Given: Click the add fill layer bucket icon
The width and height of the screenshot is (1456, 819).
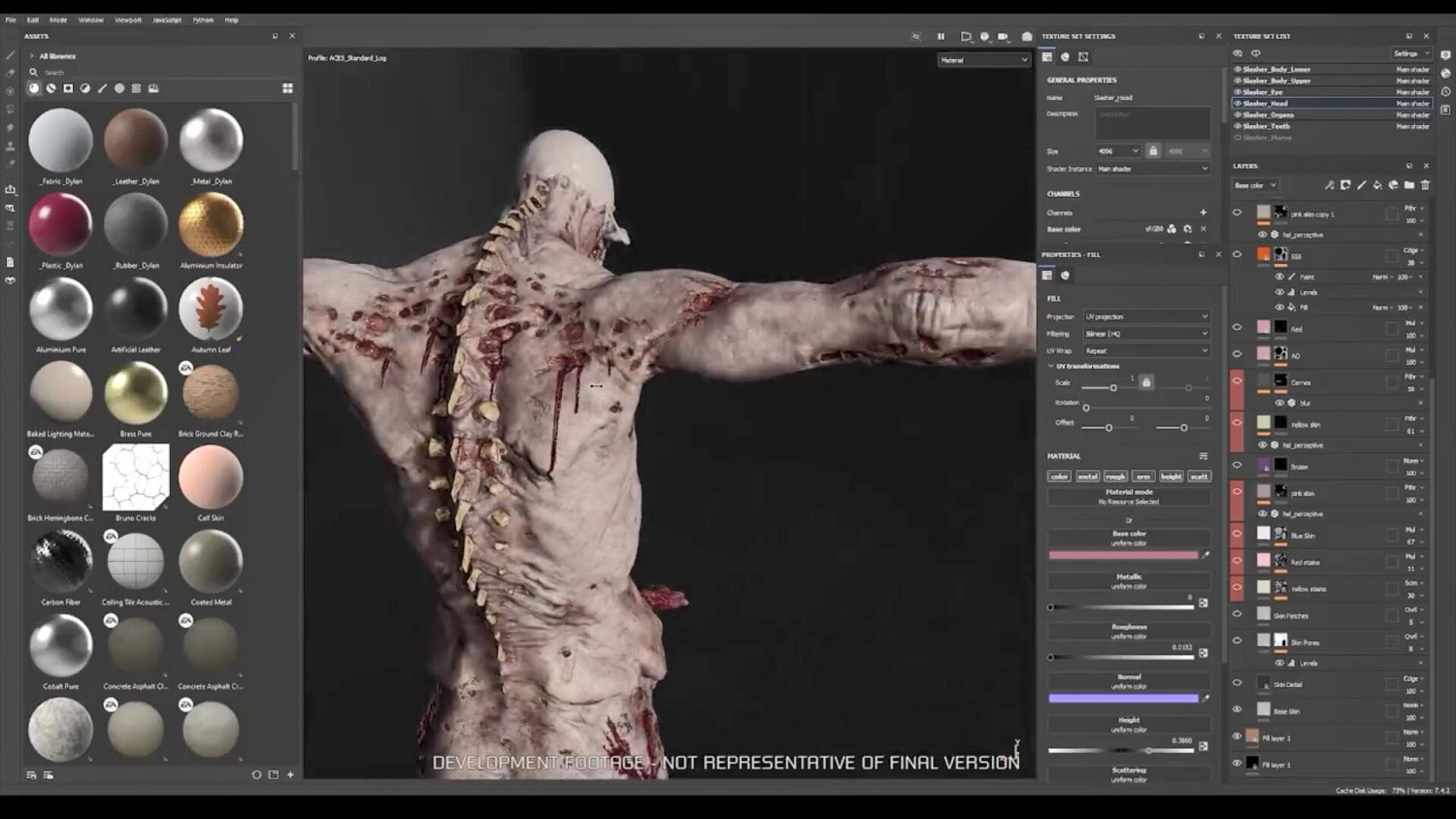Looking at the screenshot, I should [x=1376, y=185].
